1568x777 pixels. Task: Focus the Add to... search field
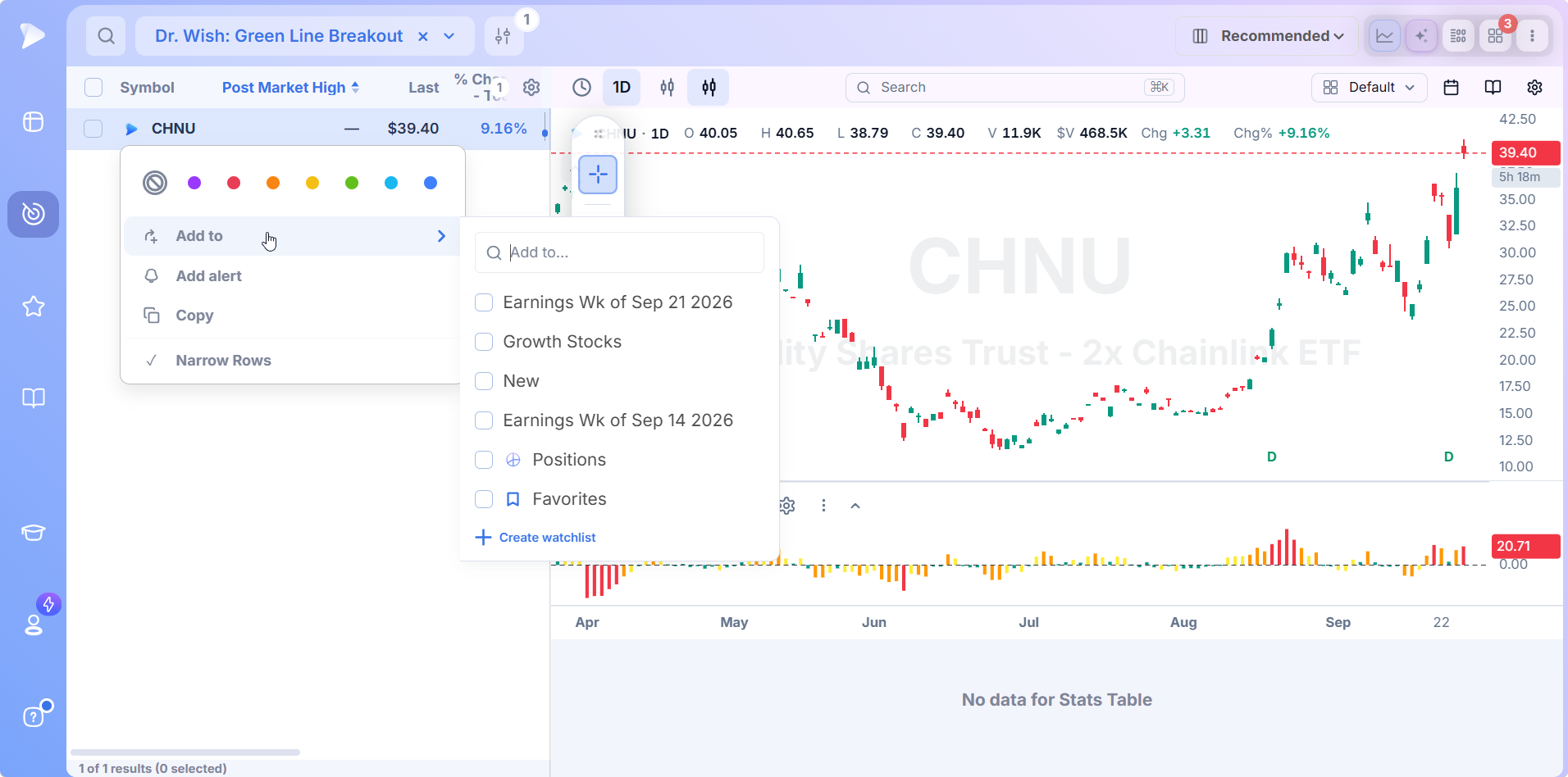619,252
